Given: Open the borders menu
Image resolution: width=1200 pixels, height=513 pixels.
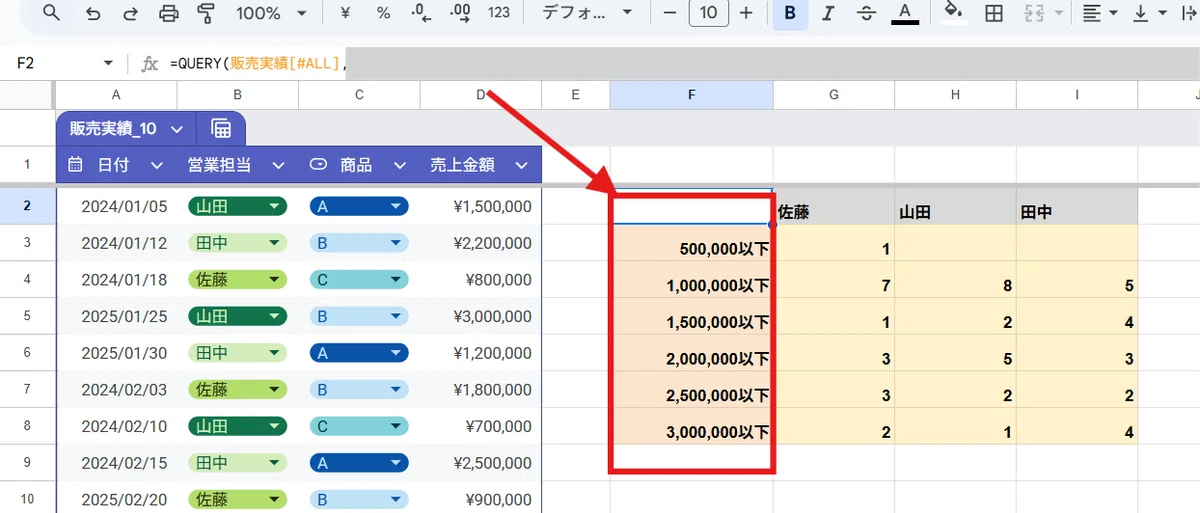Looking at the screenshot, I should [993, 13].
